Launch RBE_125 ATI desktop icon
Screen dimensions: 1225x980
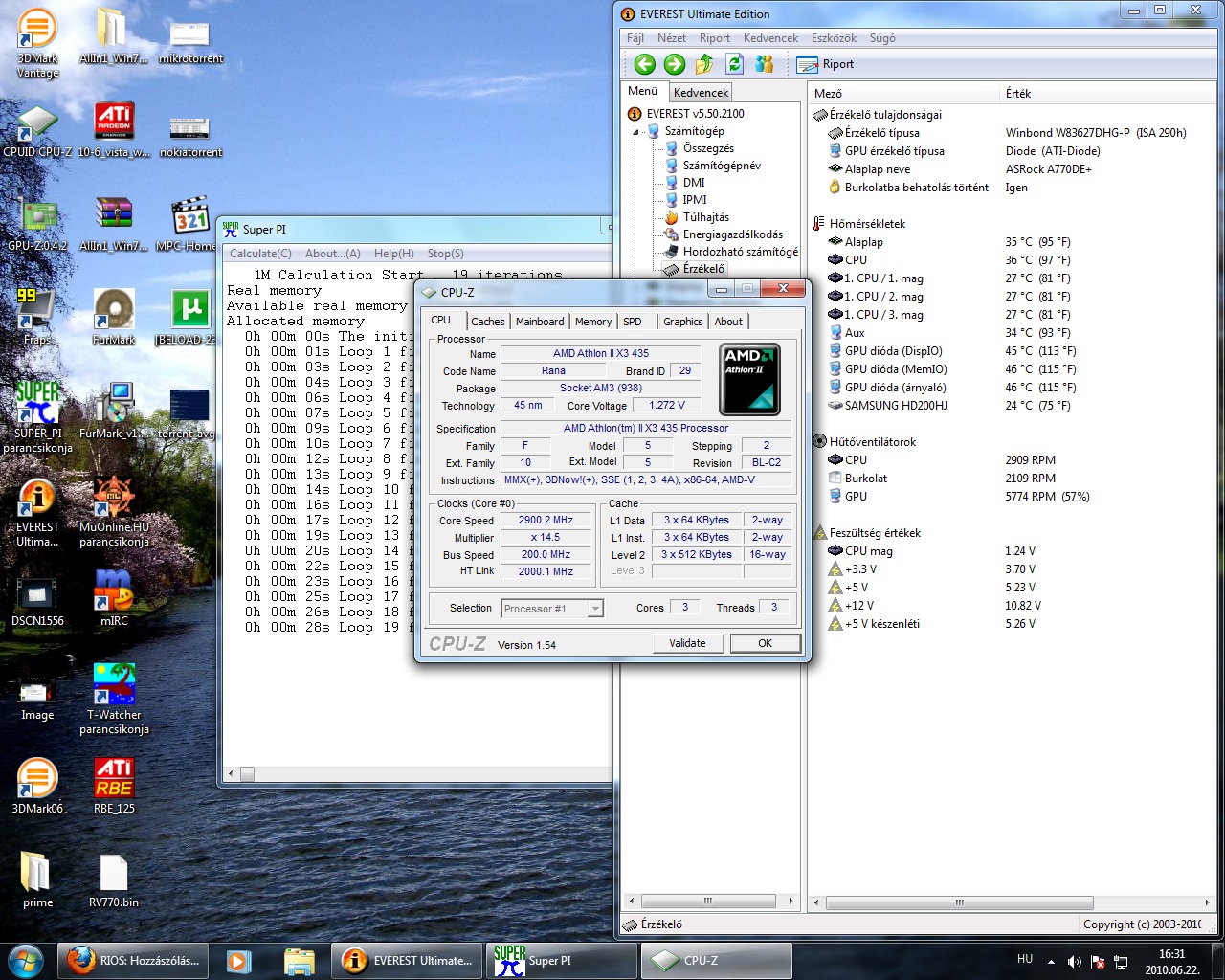pyautogui.click(x=114, y=787)
